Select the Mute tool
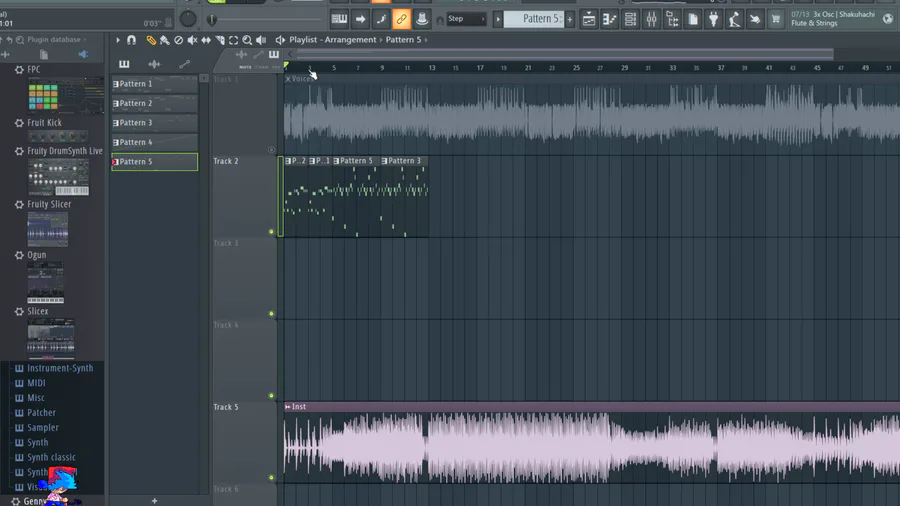This screenshot has height=506, width=900. click(x=192, y=40)
